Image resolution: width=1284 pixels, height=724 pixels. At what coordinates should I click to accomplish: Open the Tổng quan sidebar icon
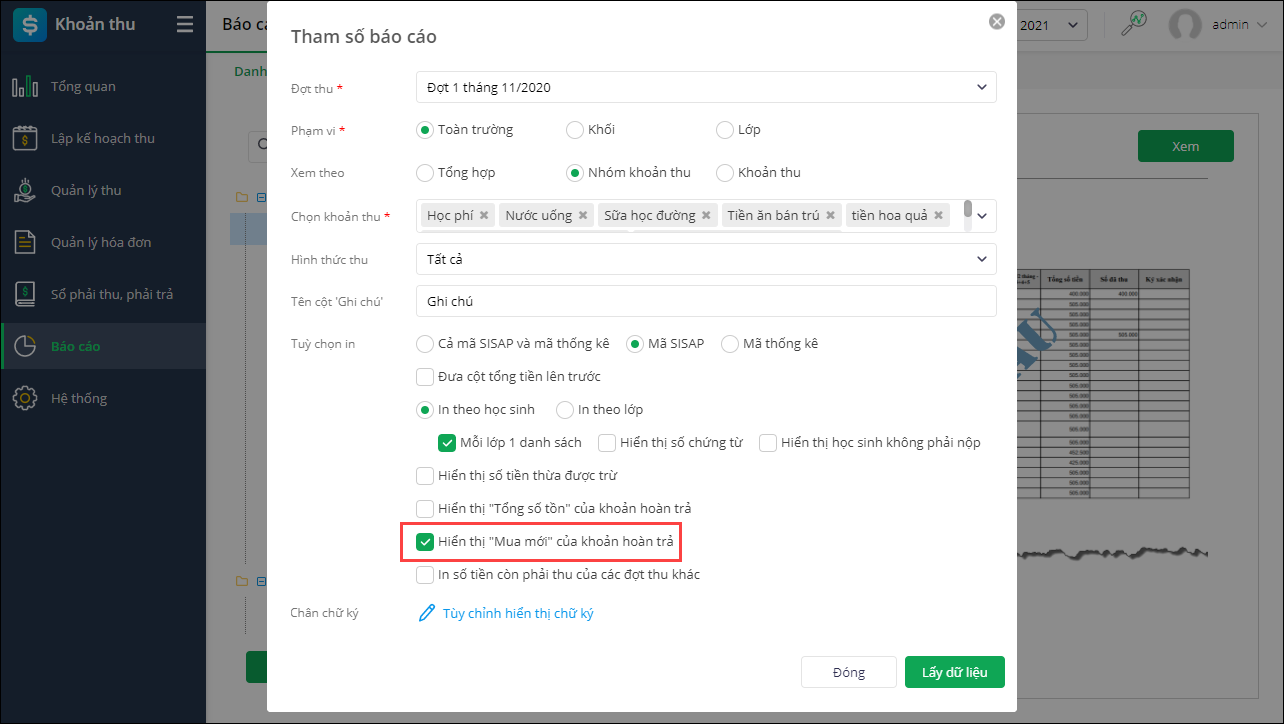25,87
